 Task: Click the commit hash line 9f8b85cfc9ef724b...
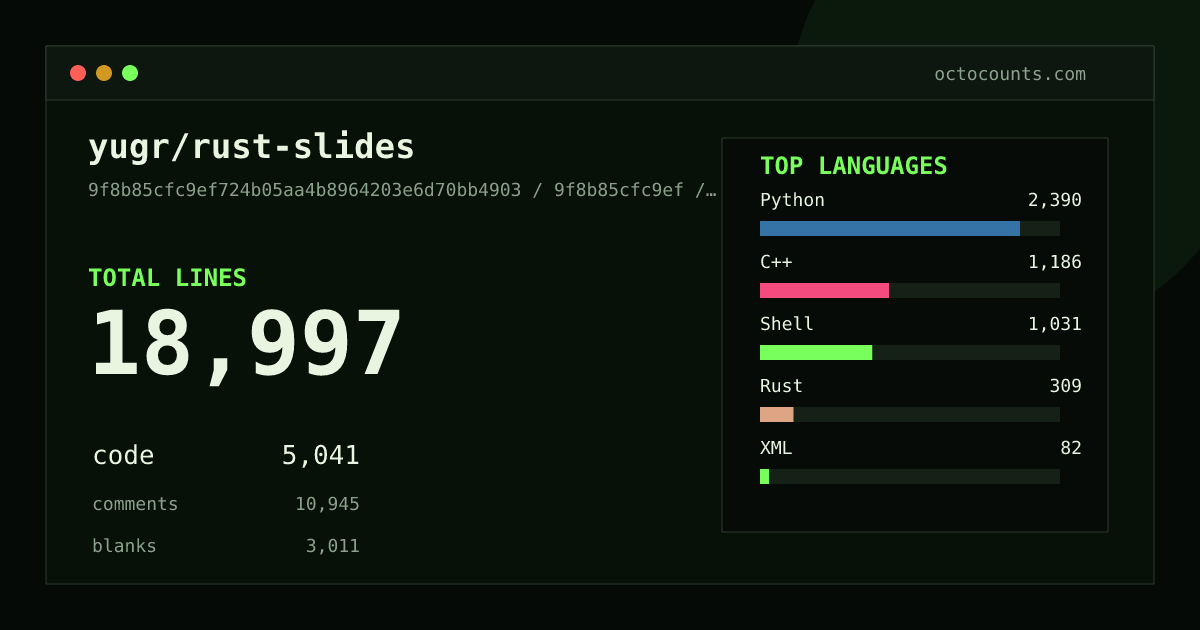(x=402, y=190)
